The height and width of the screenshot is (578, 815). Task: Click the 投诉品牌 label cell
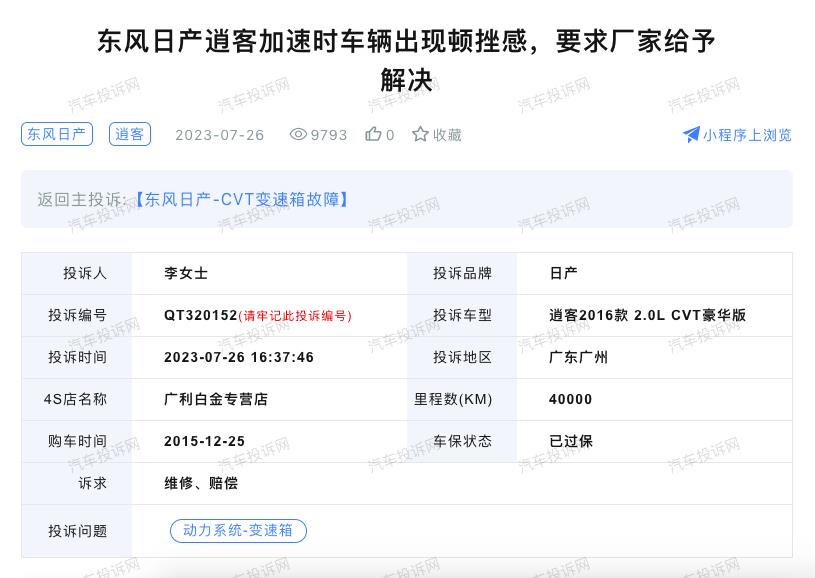[x=462, y=273]
